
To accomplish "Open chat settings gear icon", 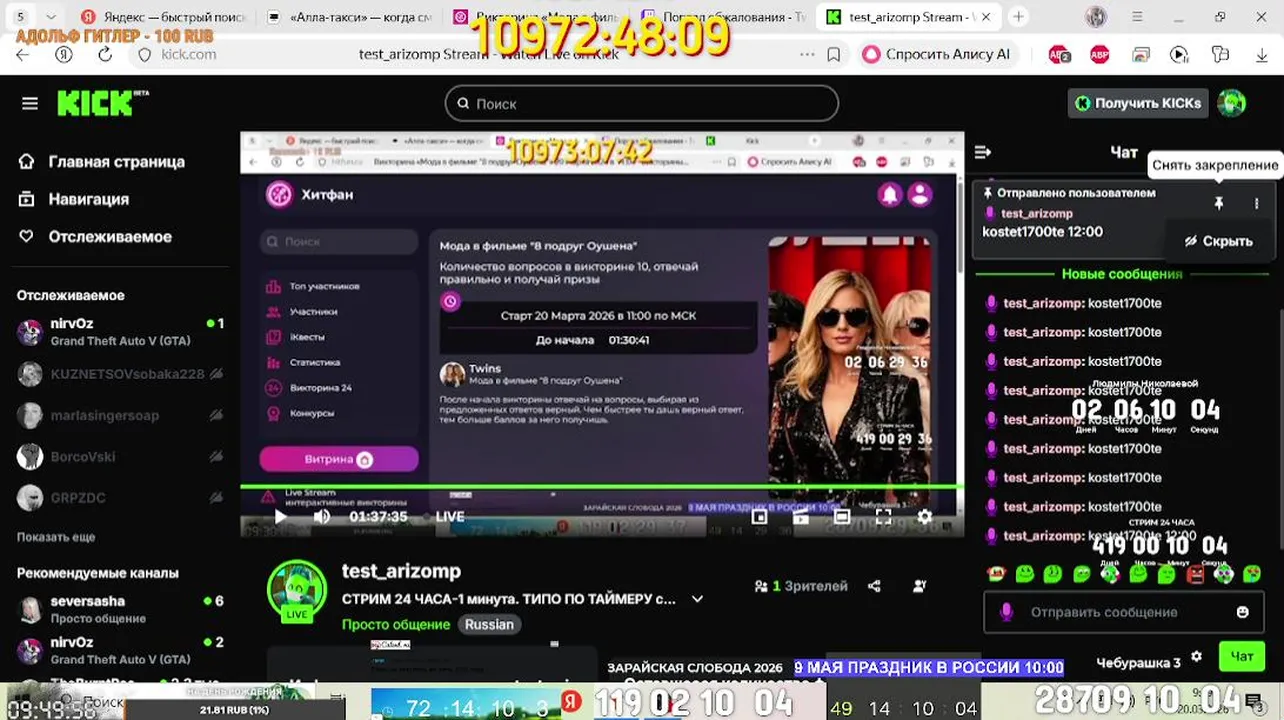I will point(1196,657).
